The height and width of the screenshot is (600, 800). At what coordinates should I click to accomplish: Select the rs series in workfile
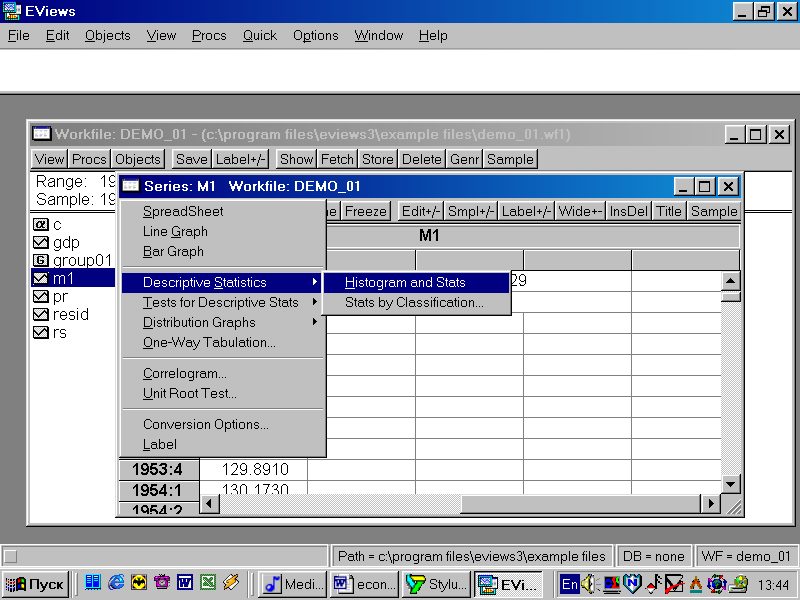(x=49, y=333)
